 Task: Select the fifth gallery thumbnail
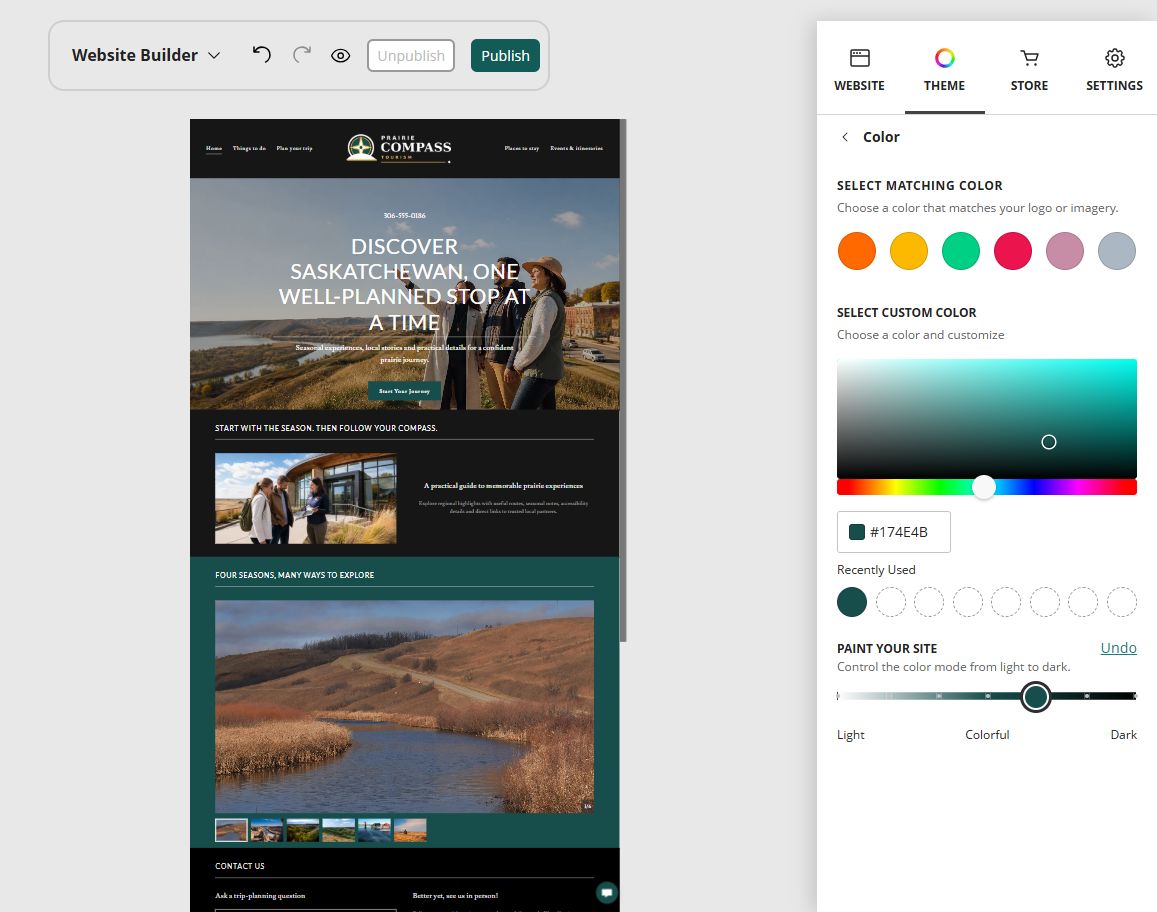pos(374,830)
